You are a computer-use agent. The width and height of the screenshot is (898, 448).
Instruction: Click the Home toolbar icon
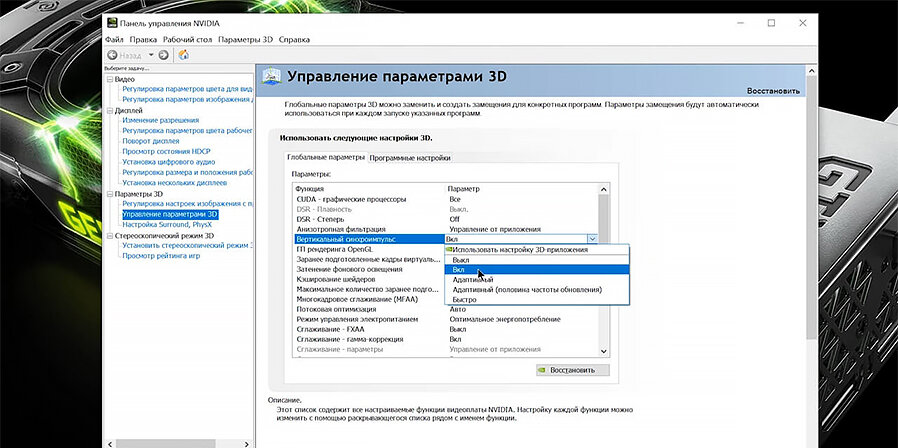click(x=184, y=55)
